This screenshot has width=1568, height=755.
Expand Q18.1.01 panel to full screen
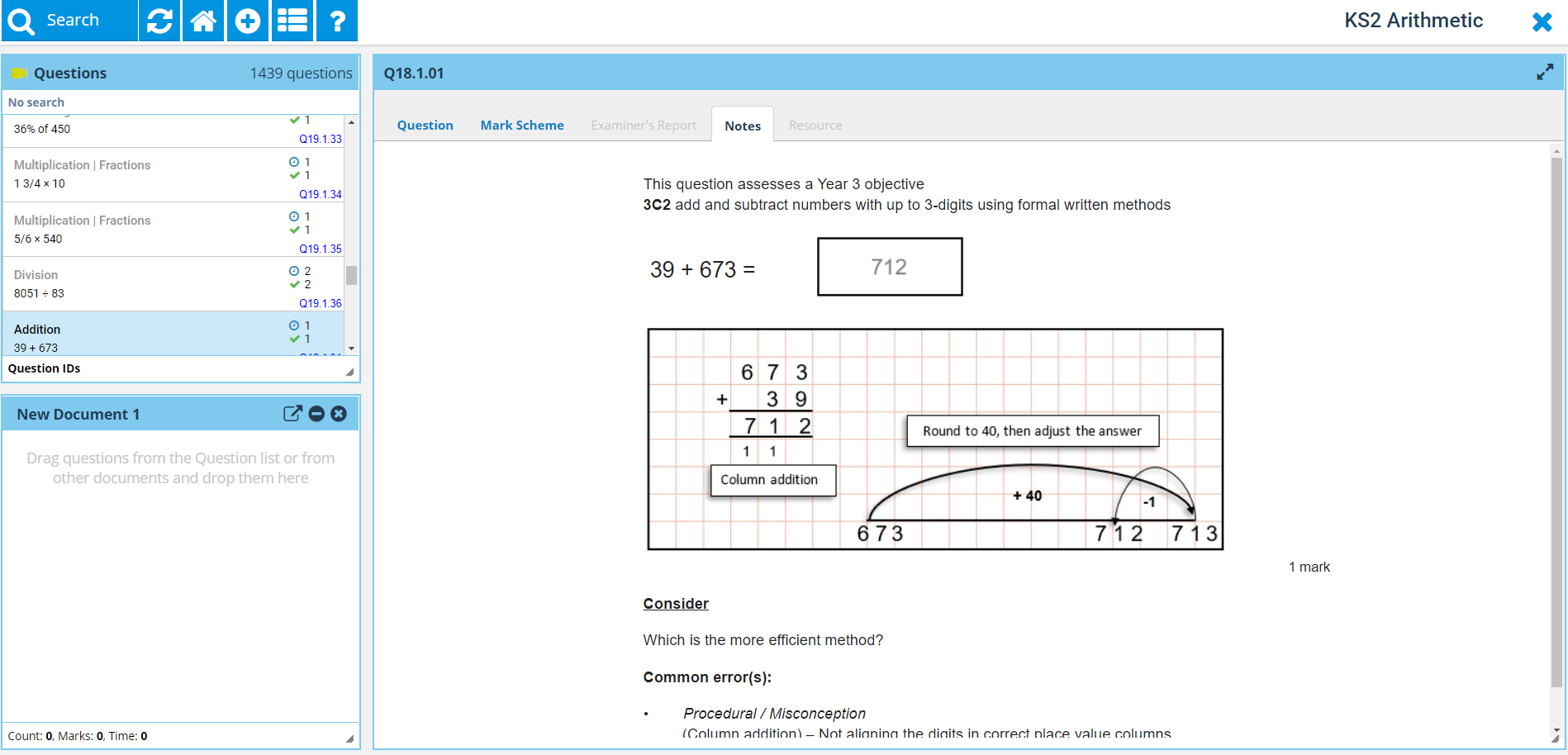(x=1544, y=73)
